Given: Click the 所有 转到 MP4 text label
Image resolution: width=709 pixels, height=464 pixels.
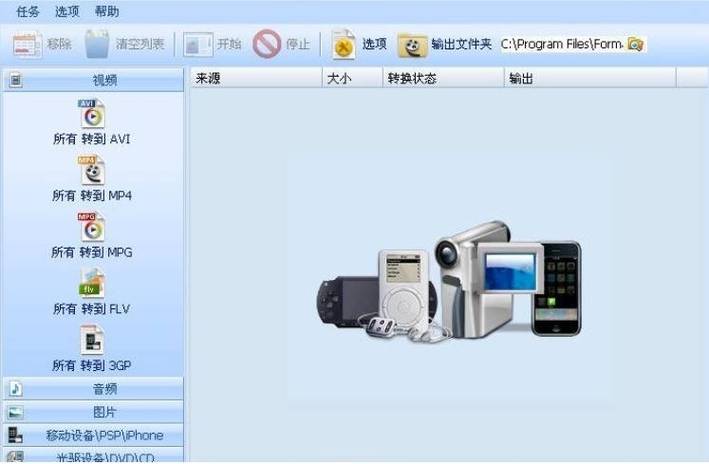Looking at the screenshot, I should 92,196.
